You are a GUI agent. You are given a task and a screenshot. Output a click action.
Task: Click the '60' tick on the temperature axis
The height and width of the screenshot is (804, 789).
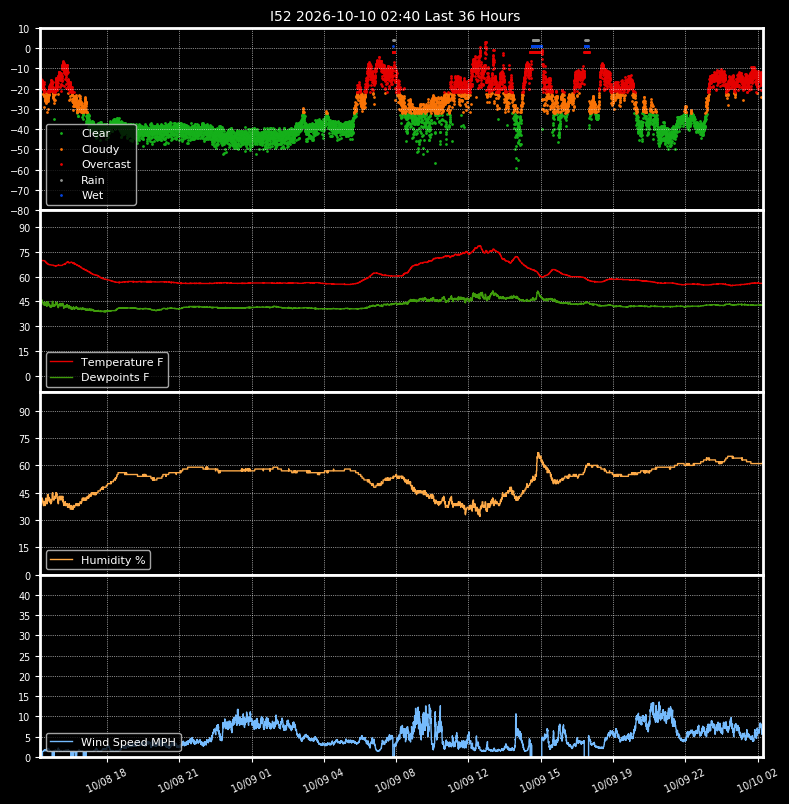(24, 278)
